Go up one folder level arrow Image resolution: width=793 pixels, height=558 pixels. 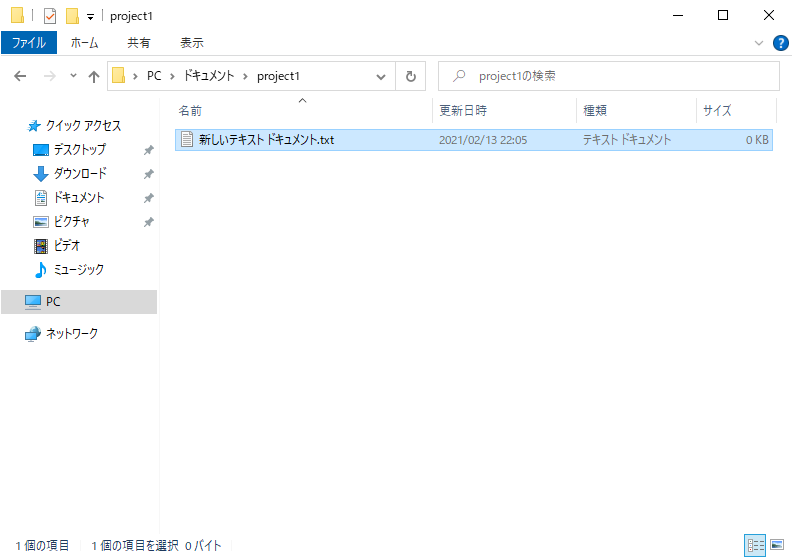click(94, 76)
